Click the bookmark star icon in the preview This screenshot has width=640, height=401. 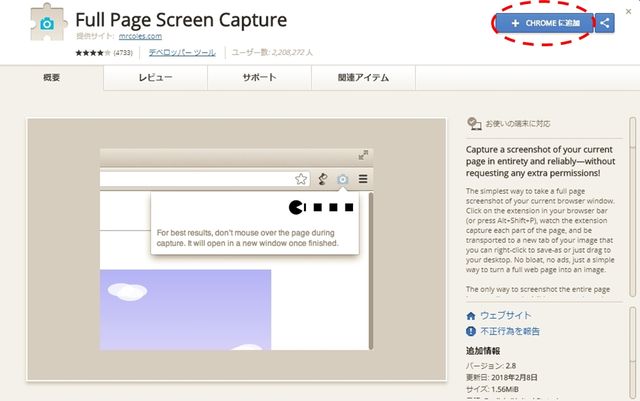[x=301, y=179]
